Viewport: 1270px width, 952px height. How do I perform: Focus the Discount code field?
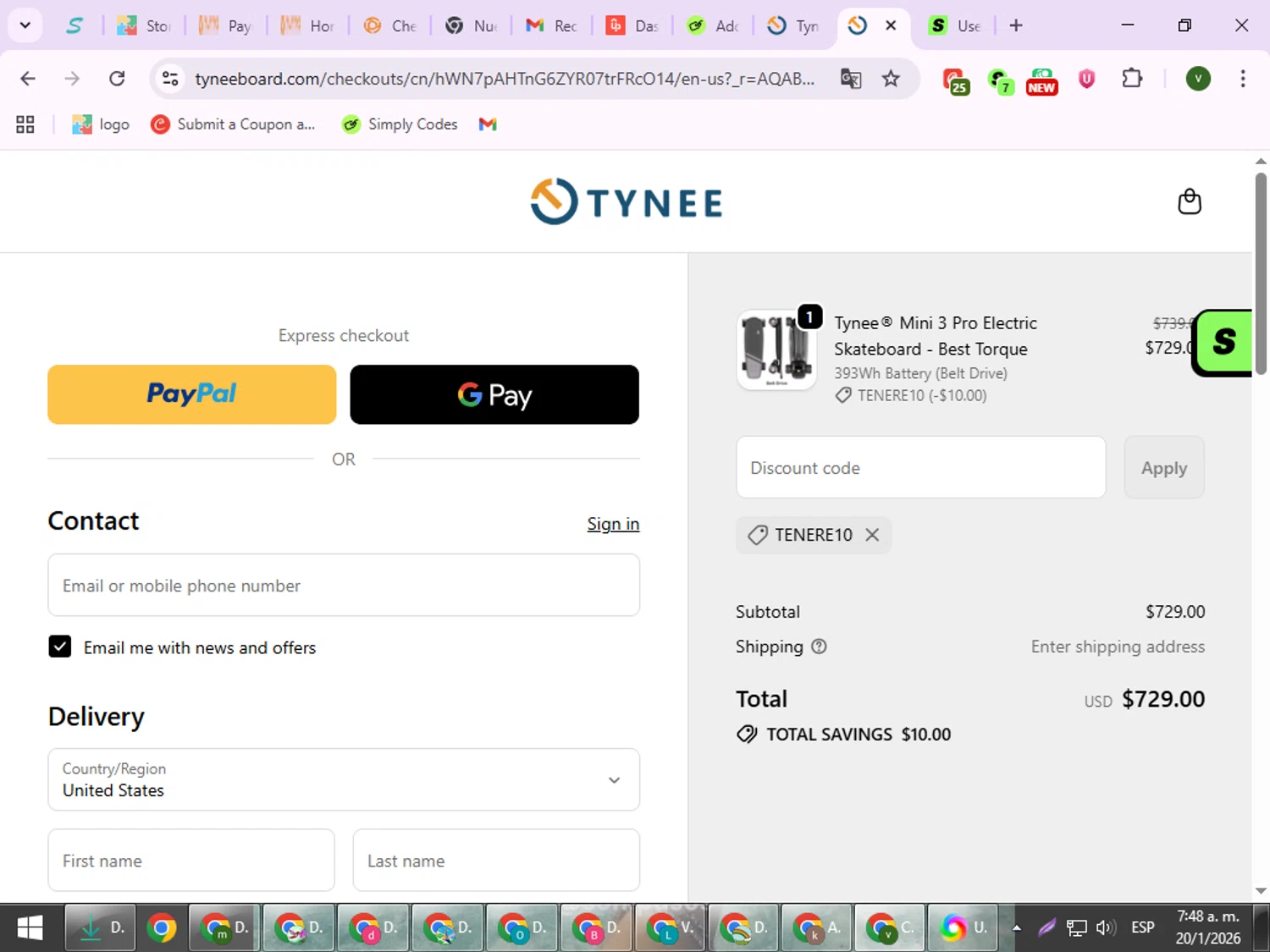click(921, 468)
